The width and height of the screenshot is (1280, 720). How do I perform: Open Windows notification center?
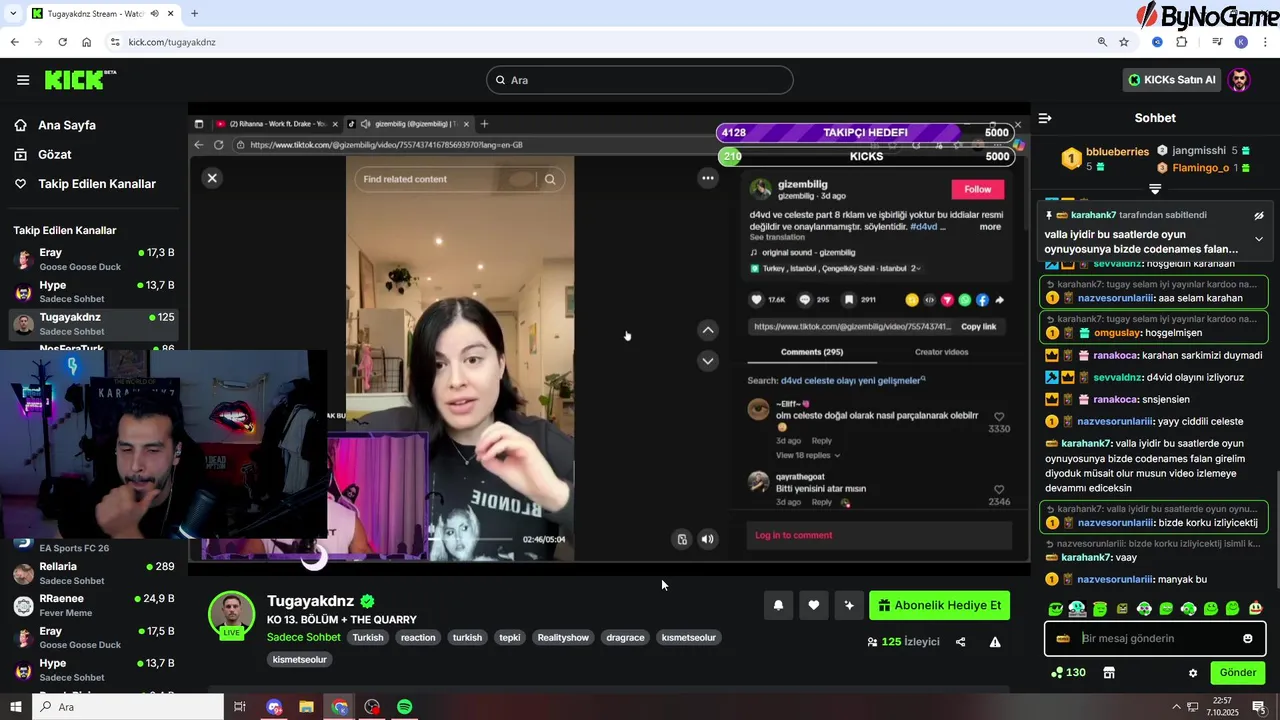click(x=1259, y=707)
